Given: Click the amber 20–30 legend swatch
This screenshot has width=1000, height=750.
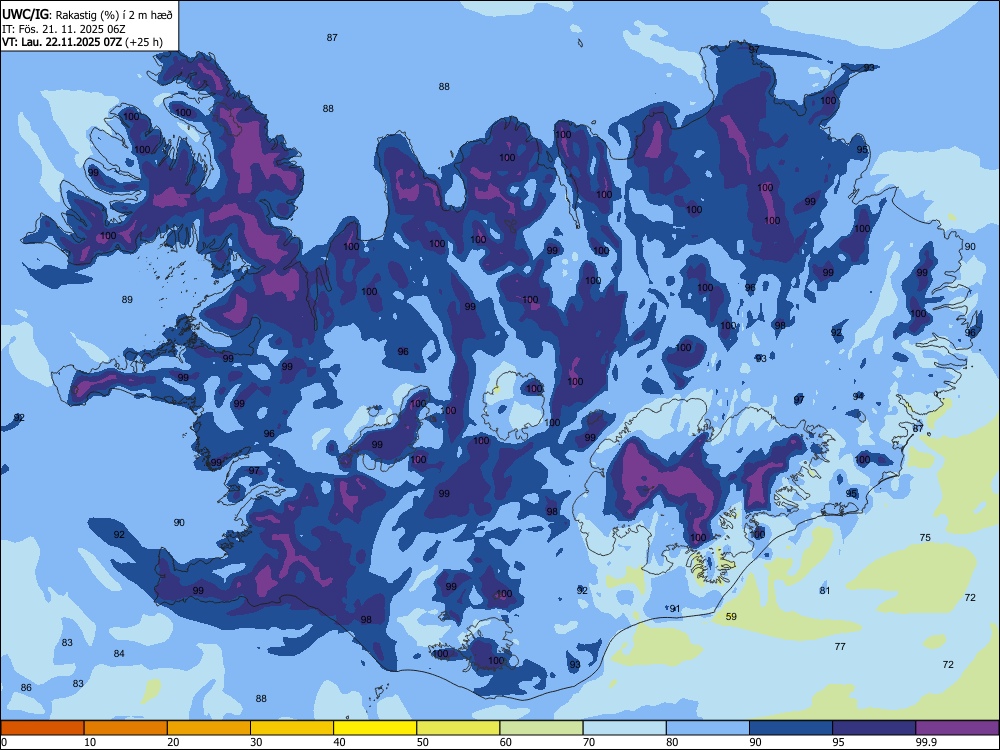Looking at the screenshot, I should [x=209, y=728].
